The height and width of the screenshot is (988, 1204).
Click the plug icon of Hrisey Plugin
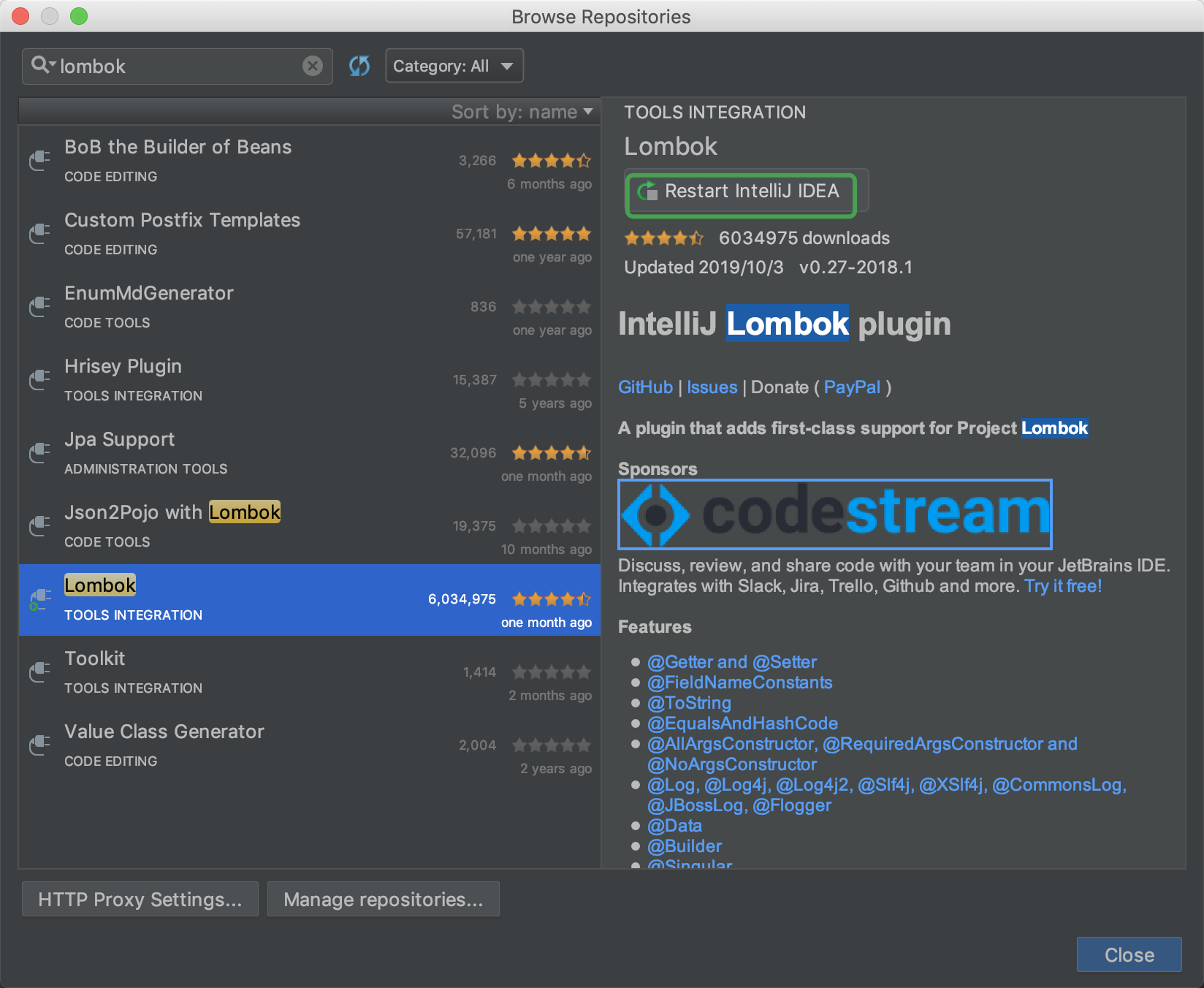[x=39, y=380]
